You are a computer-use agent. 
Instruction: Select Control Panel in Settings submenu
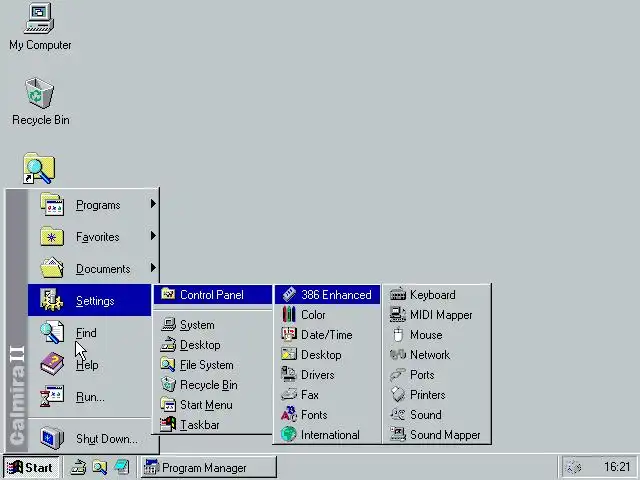coord(213,294)
